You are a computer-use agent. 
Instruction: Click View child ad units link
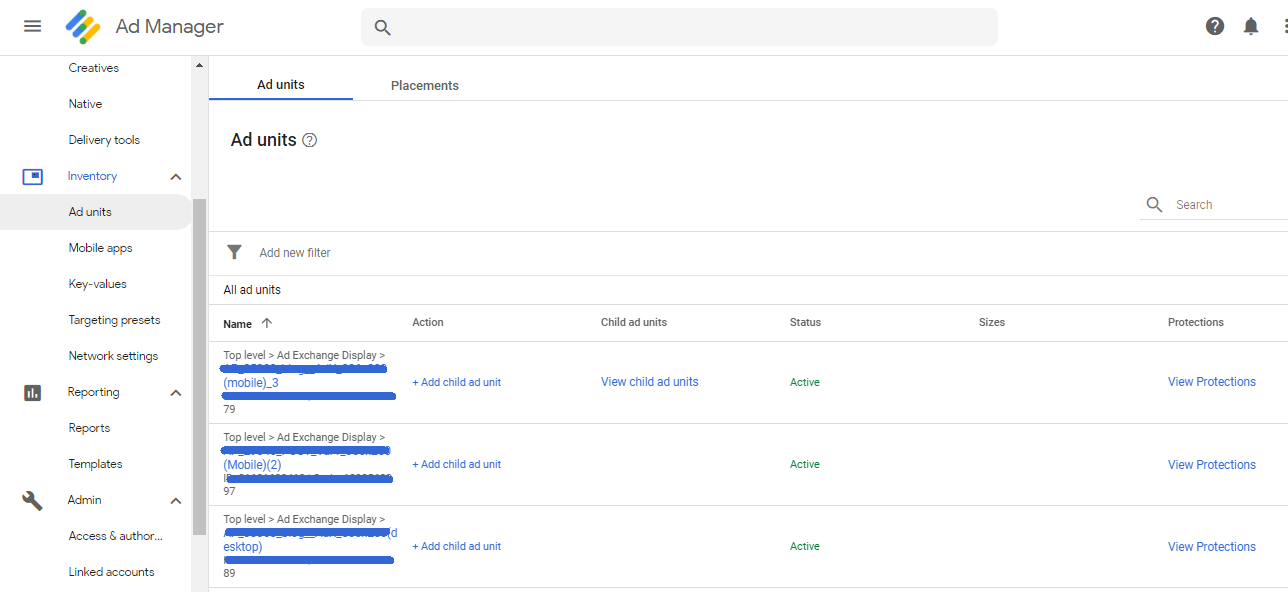649,382
